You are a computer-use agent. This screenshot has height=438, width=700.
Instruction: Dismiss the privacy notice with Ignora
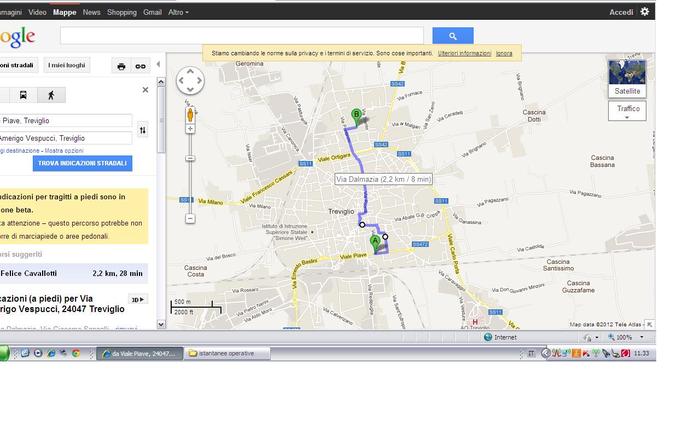click(504, 53)
